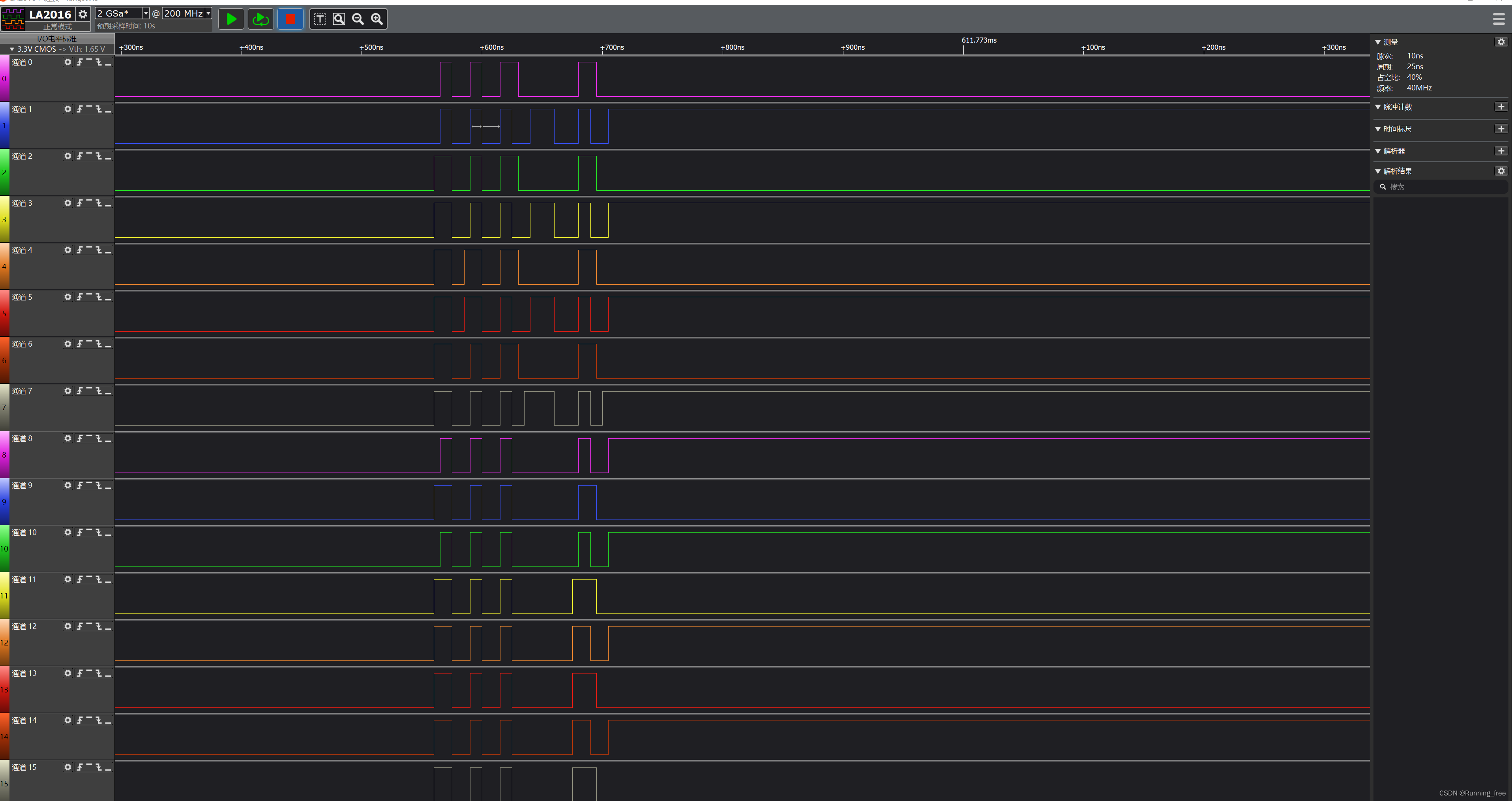Toggle falling edge trigger on 通道 2

[x=99, y=156]
